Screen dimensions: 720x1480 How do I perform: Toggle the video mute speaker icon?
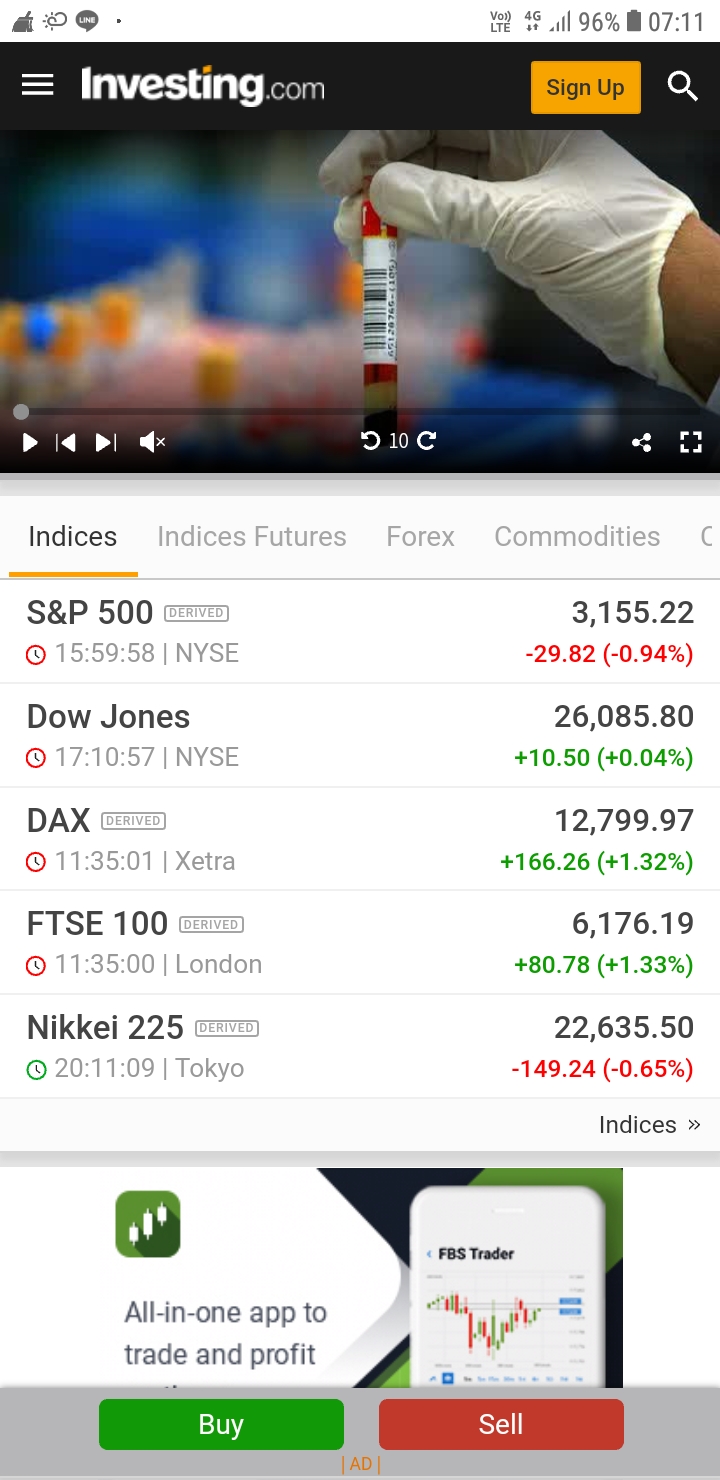[152, 442]
